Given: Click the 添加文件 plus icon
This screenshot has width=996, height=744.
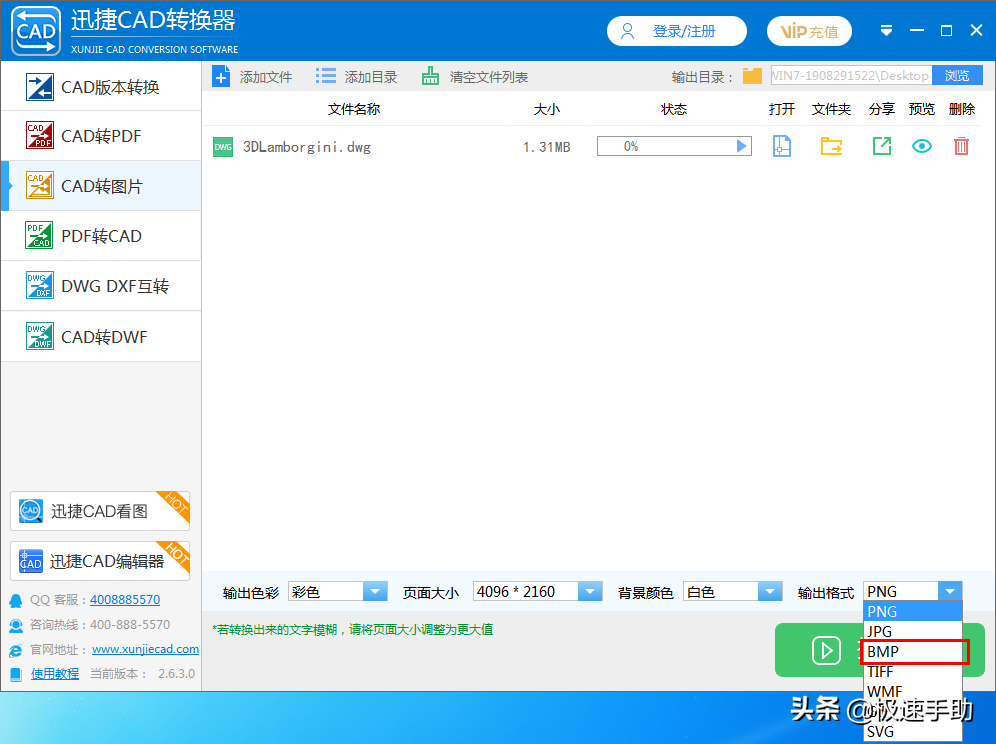Looking at the screenshot, I should coord(221,77).
